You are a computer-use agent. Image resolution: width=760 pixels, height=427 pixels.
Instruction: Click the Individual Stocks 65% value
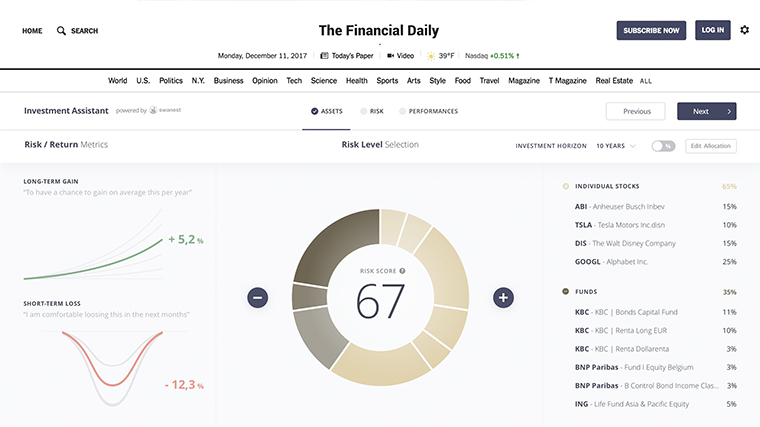click(729, 186)
